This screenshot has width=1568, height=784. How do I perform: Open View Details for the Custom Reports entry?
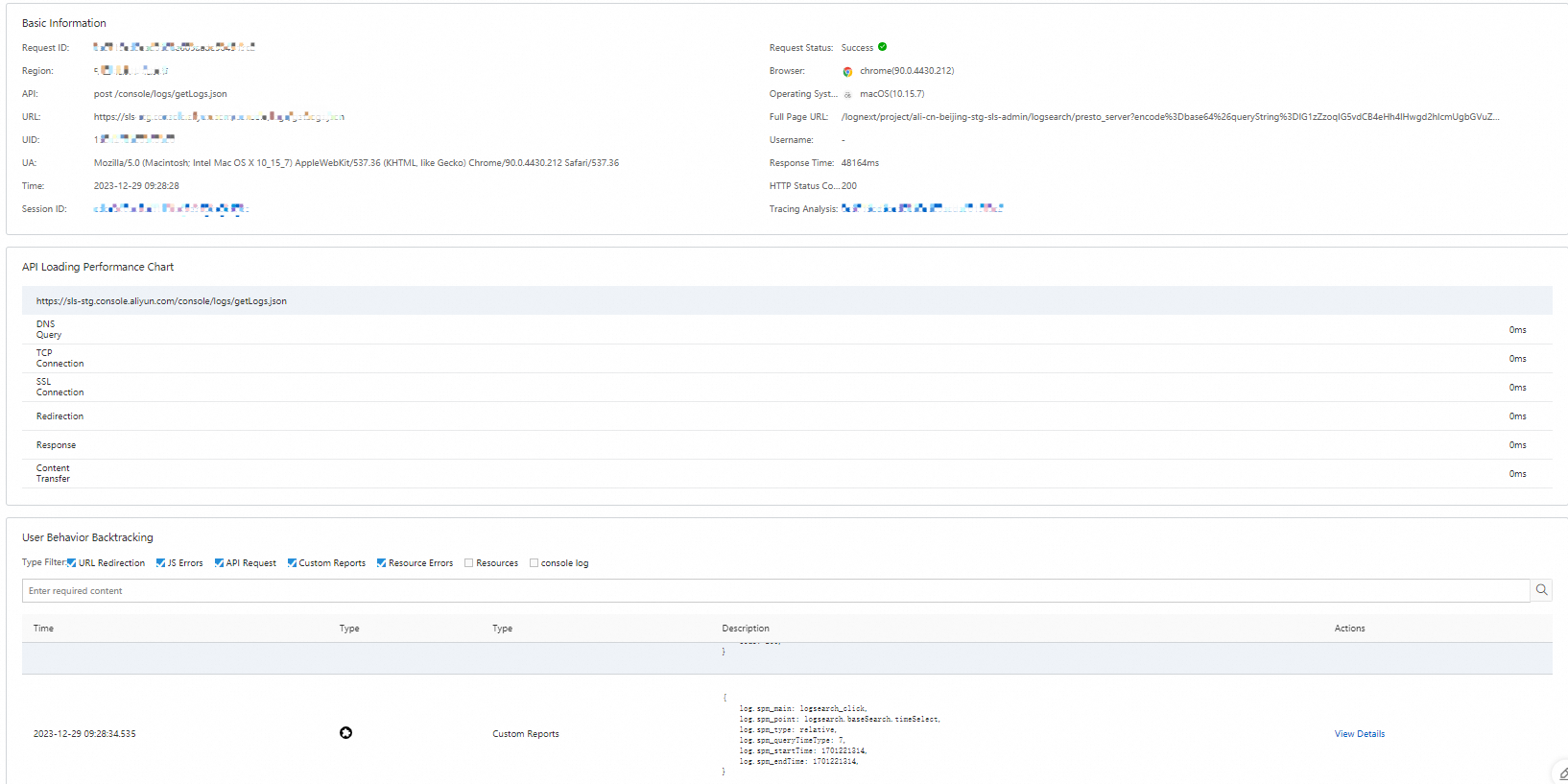(1359, 734)
